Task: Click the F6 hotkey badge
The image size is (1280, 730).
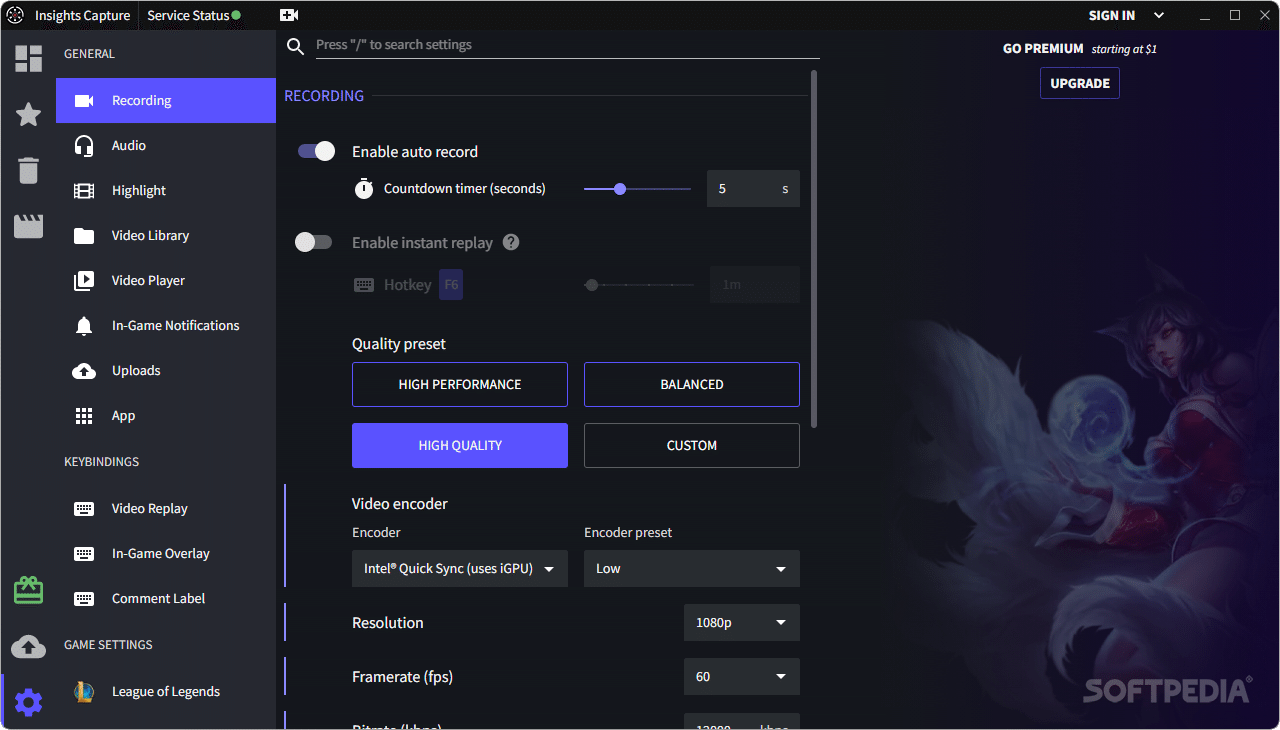Action: point(451,285)
